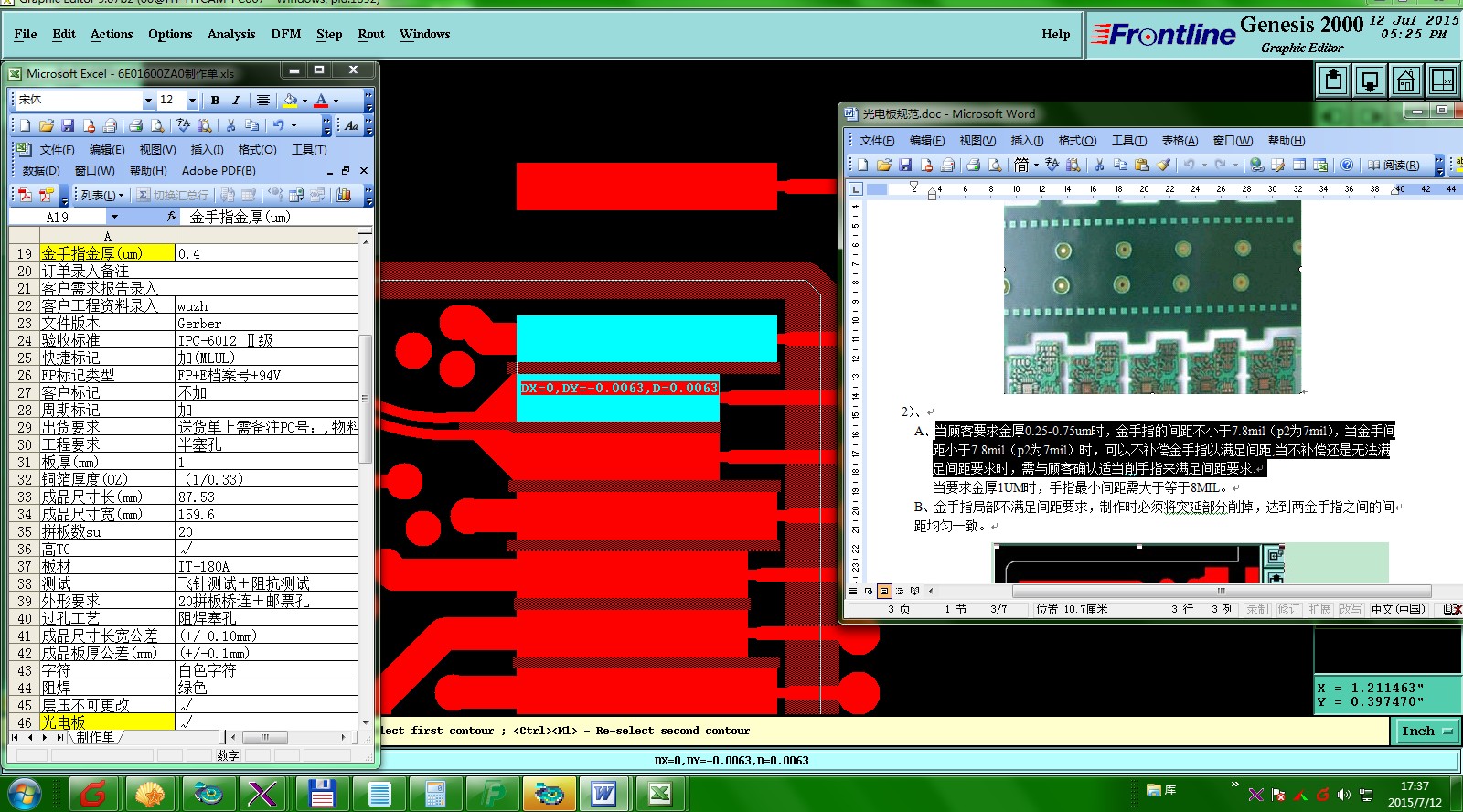Click the Genesis home view icon
Screen dimensions: 1463x812
point(1405,80)
